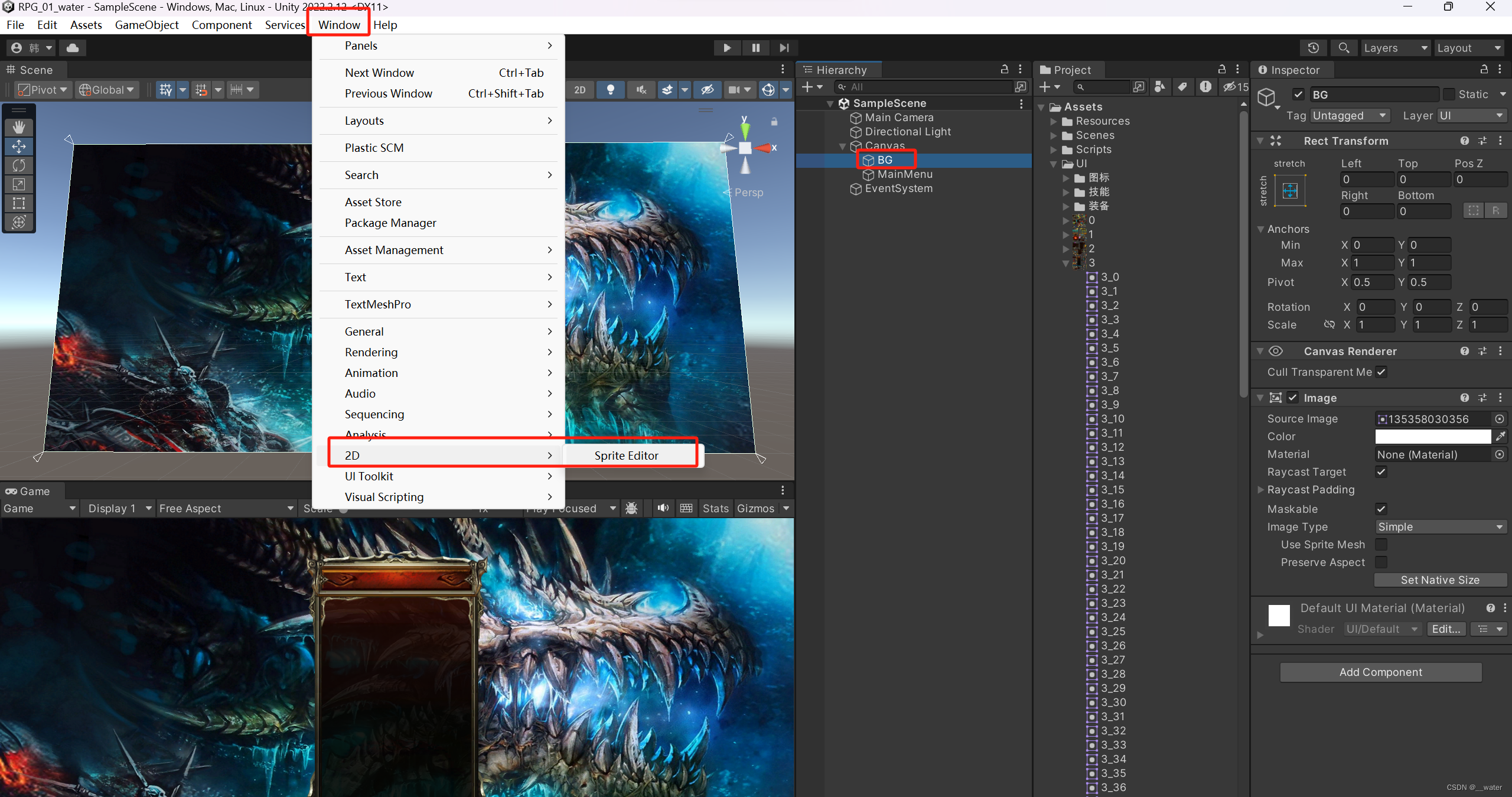The image size is (1512, 797).
Task: Open the Layouts submenu
Action: coord(438,121)
